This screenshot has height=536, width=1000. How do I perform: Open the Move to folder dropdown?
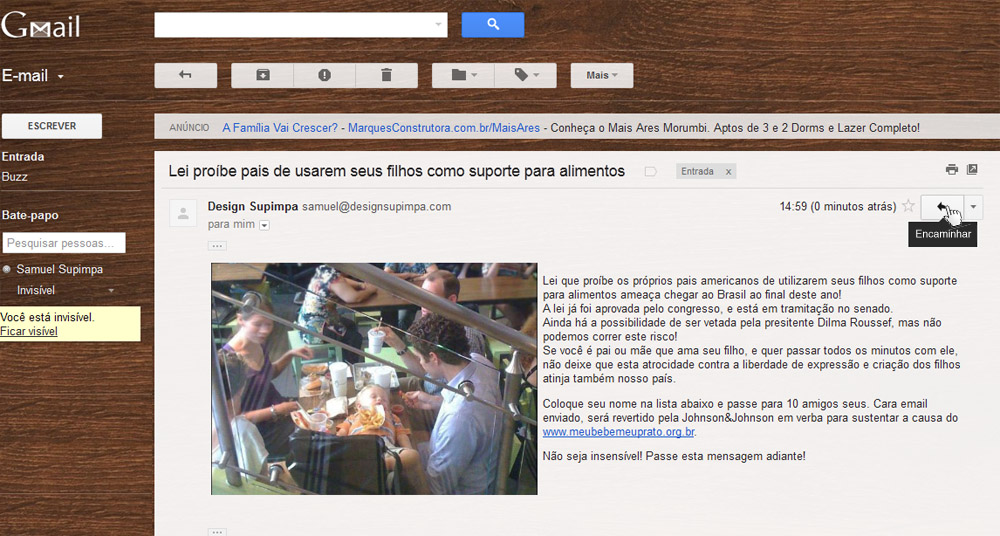463,75
